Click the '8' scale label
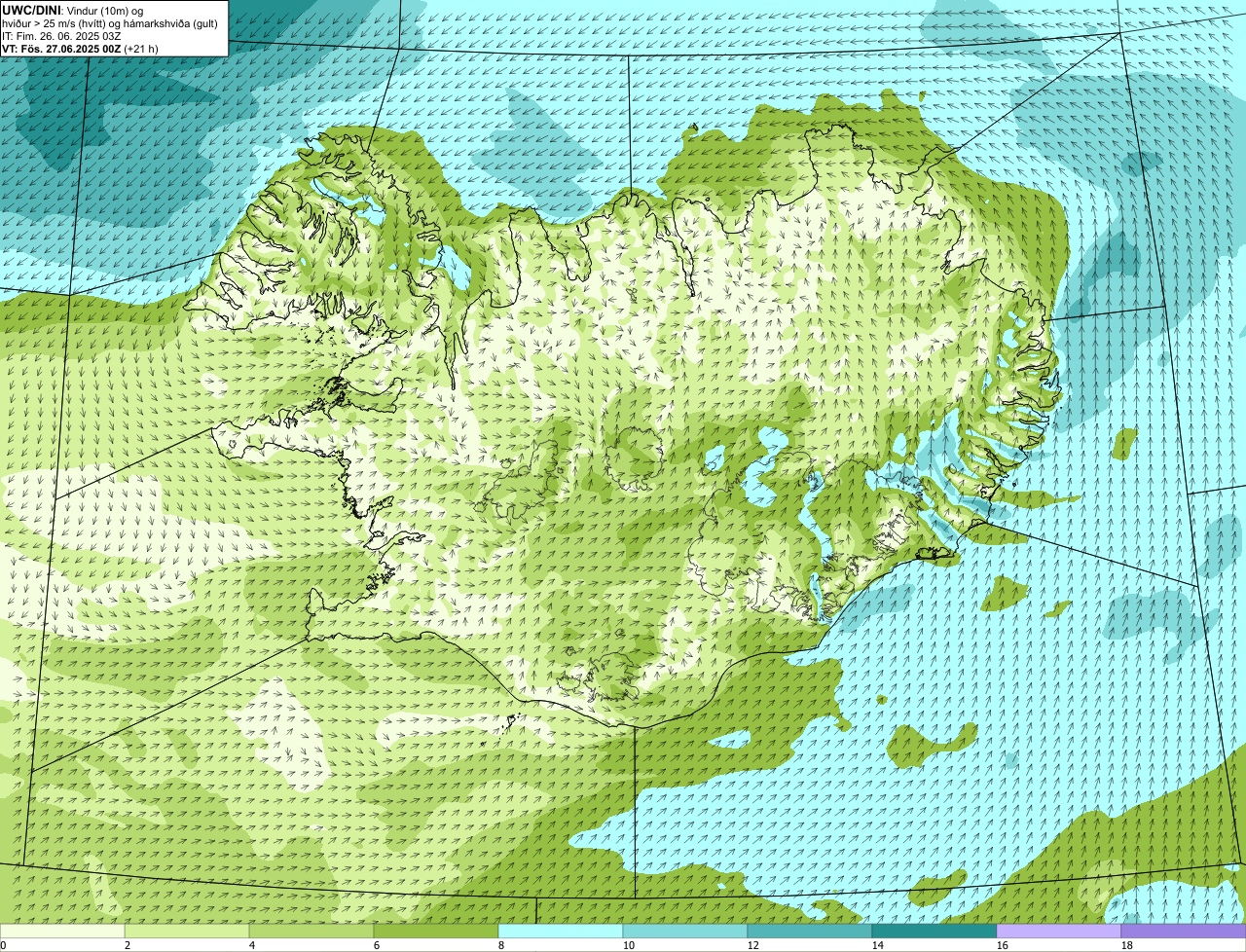Viewport: 1246px width, 952px height. point(501,945)
